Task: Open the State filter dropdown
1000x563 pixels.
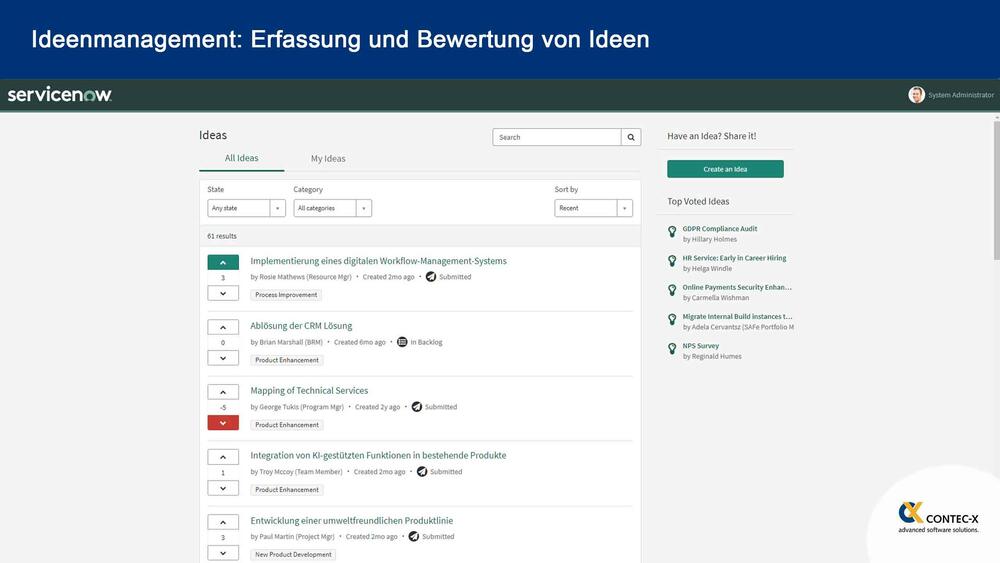Action: [246, 208]
